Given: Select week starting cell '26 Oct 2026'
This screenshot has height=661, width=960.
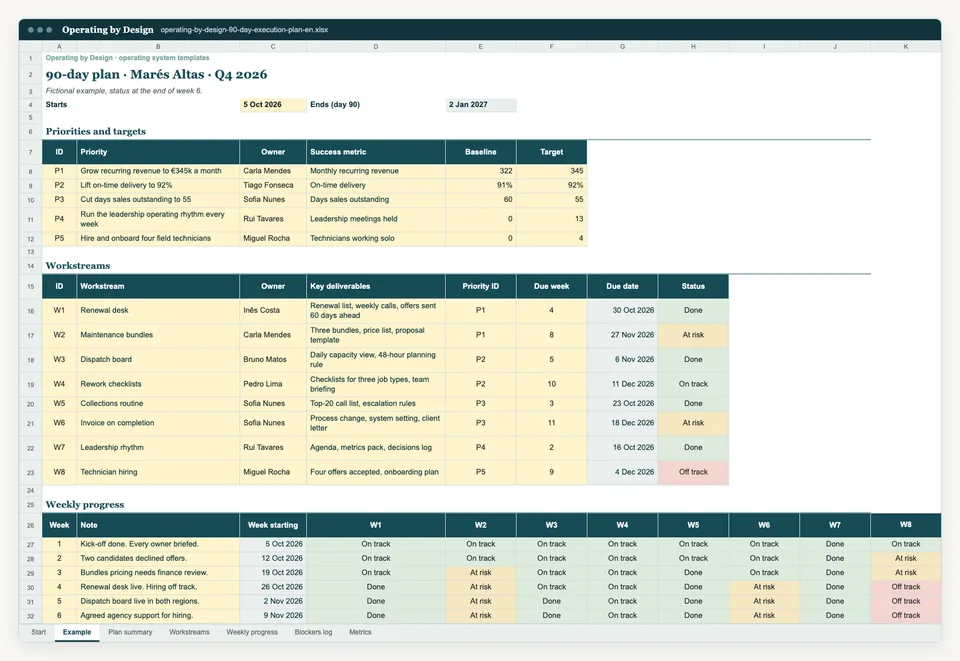Looking at the screenshot, I should 273,587.
